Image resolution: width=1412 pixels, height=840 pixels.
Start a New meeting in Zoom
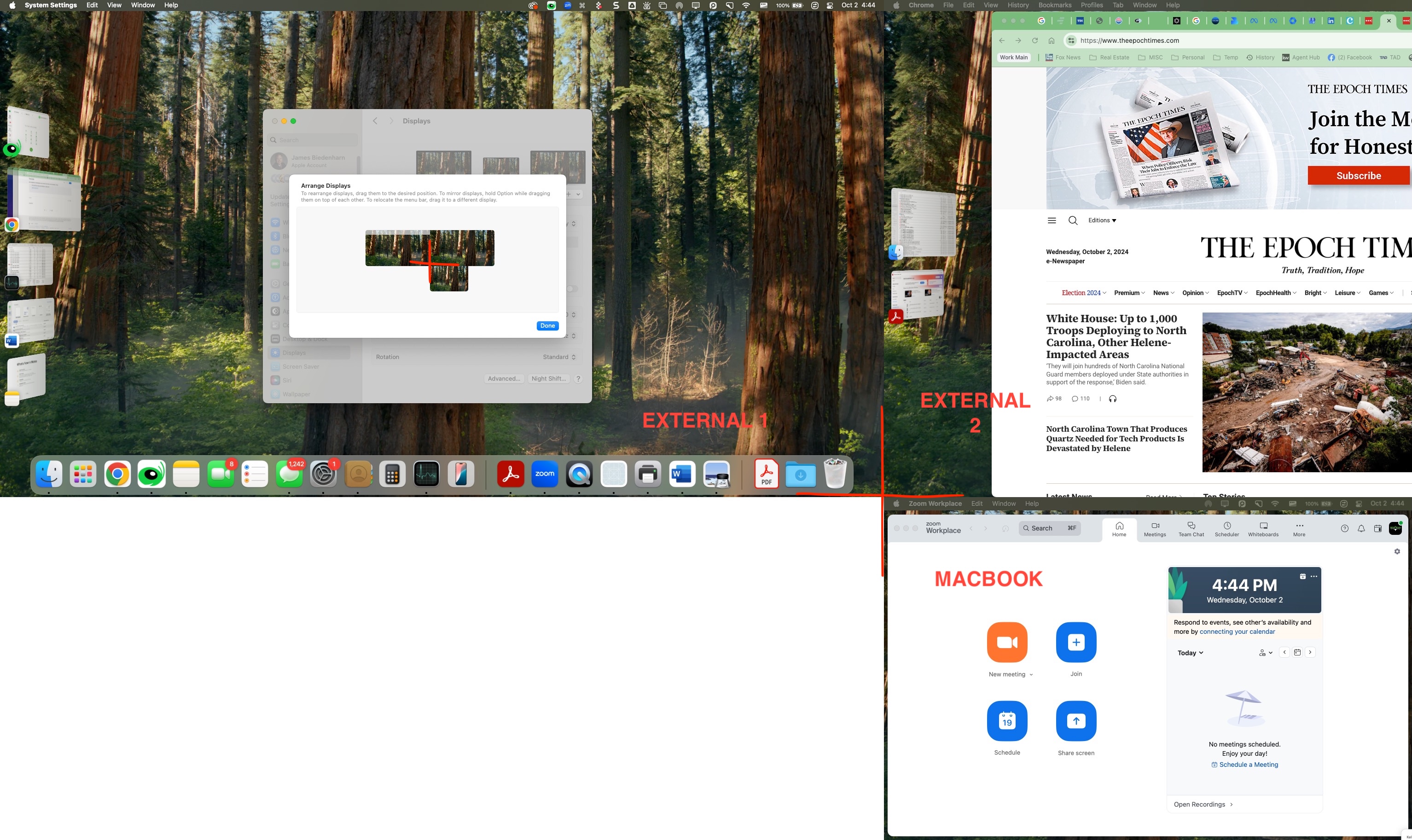click(1006, 642)
